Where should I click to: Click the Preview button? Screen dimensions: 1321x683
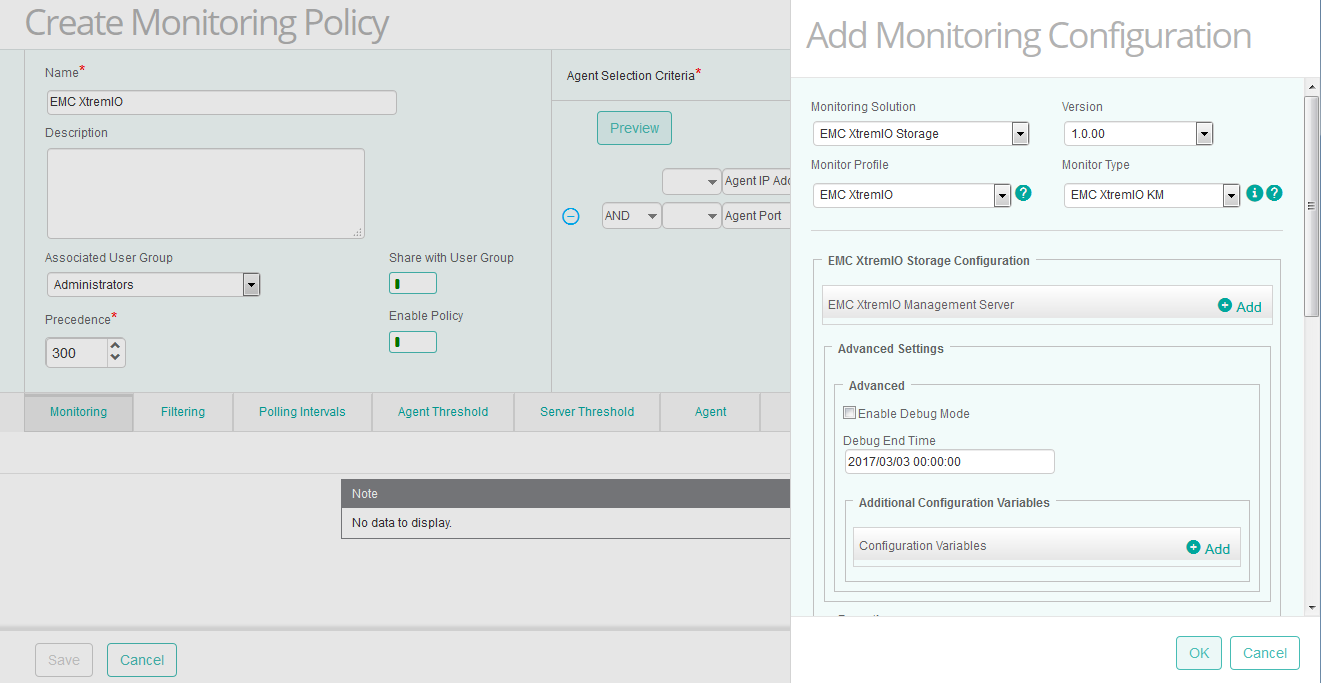pyautogui.click(x=634, y=127)
